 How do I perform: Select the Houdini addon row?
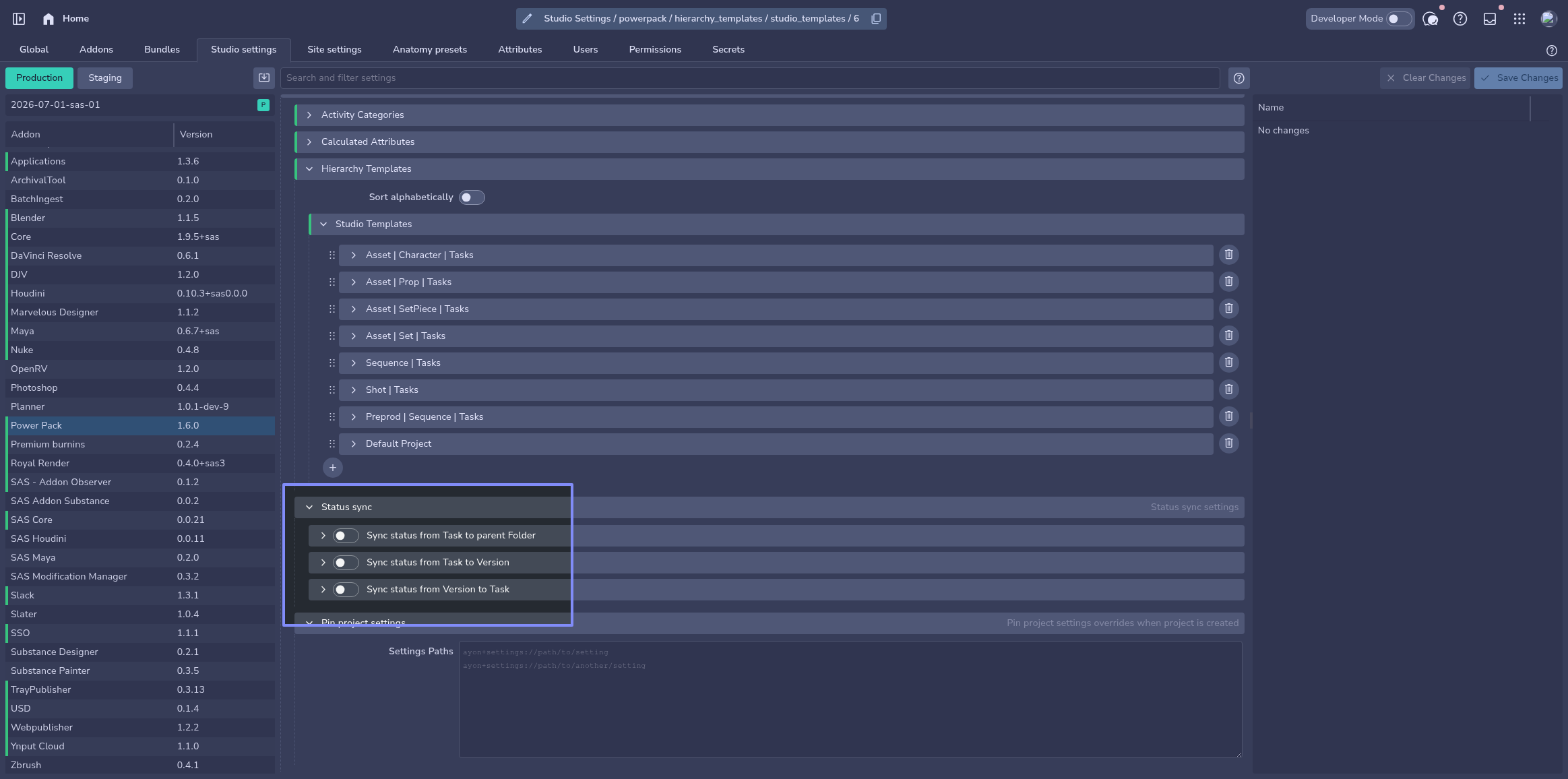(140, 294)
